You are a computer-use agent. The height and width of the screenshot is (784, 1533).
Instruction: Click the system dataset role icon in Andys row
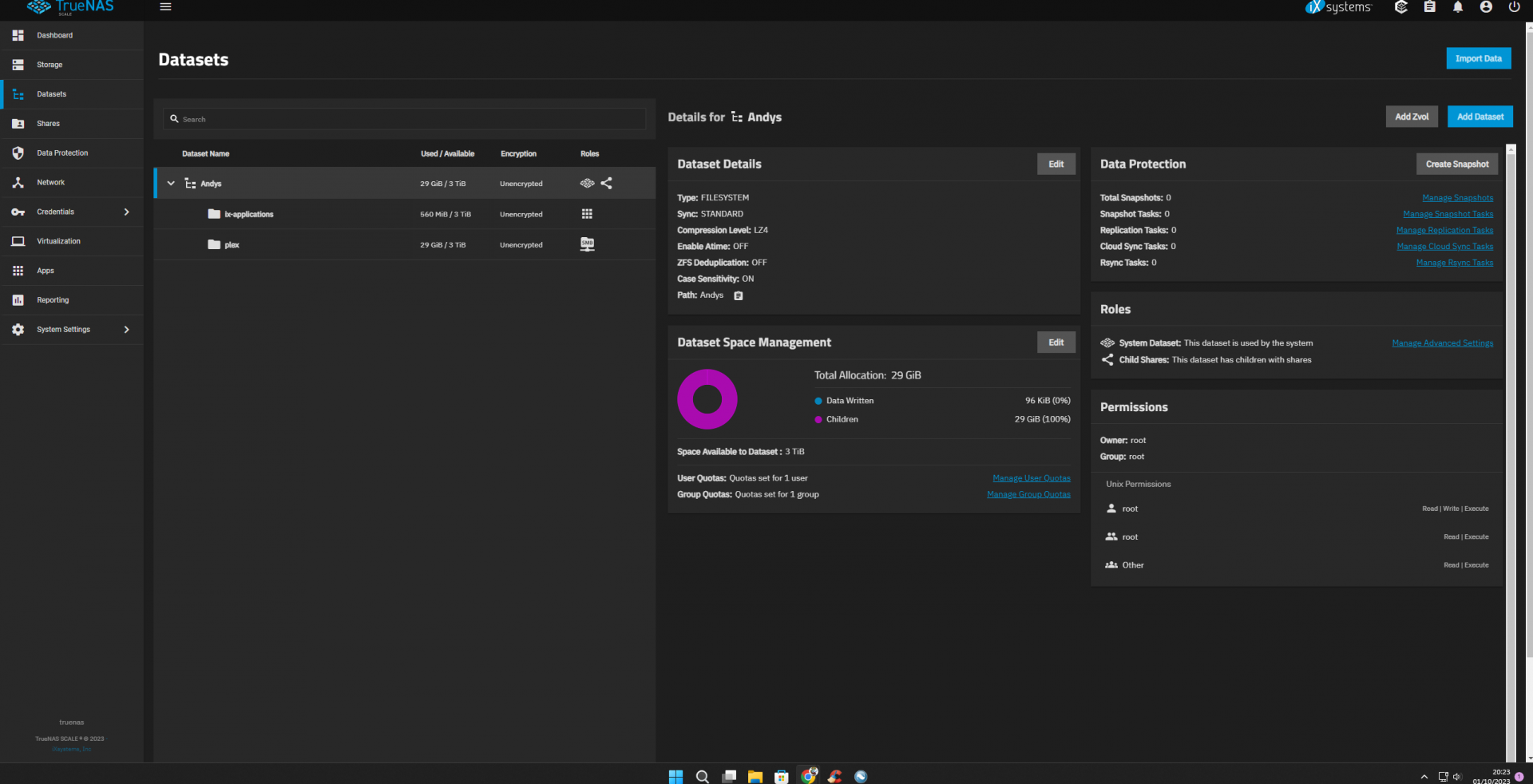click(587, 184)
